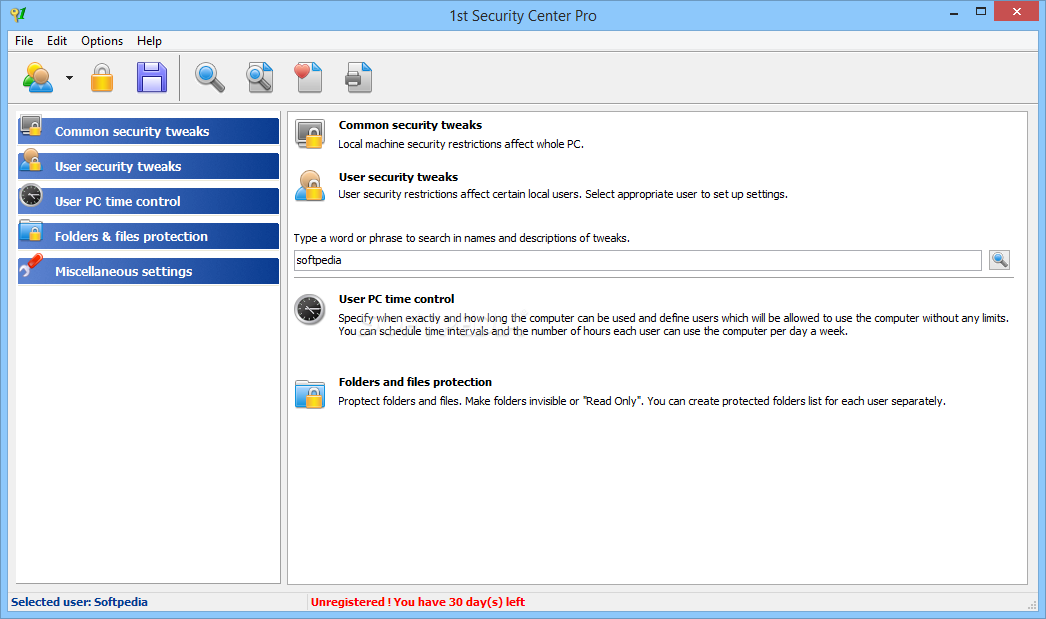Click the heart document toolbar icon
The height and width of the screenshot is (619, 1046).
point(308,77)
